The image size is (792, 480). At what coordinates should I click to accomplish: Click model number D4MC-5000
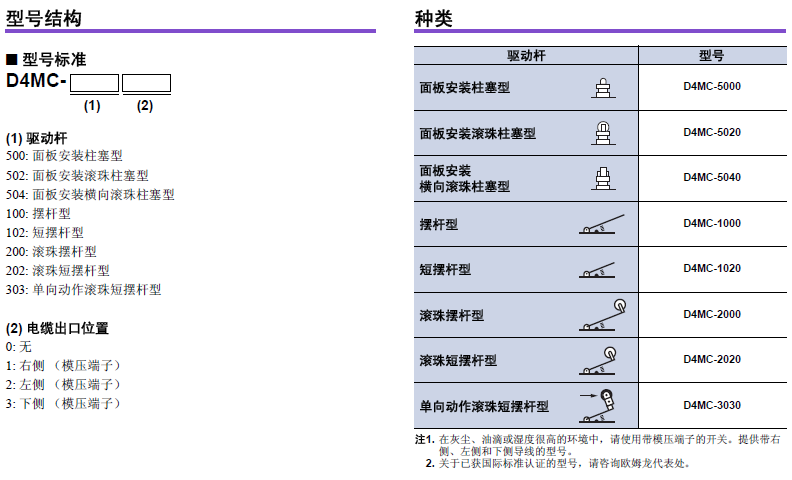tap(712, 87)
